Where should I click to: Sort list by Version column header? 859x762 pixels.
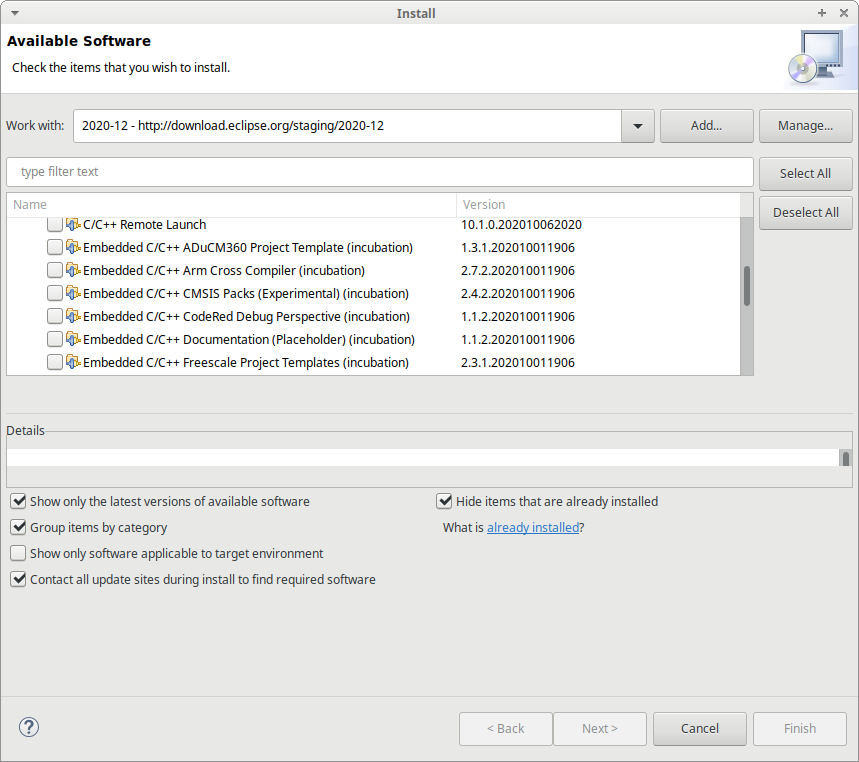[600, 204]
